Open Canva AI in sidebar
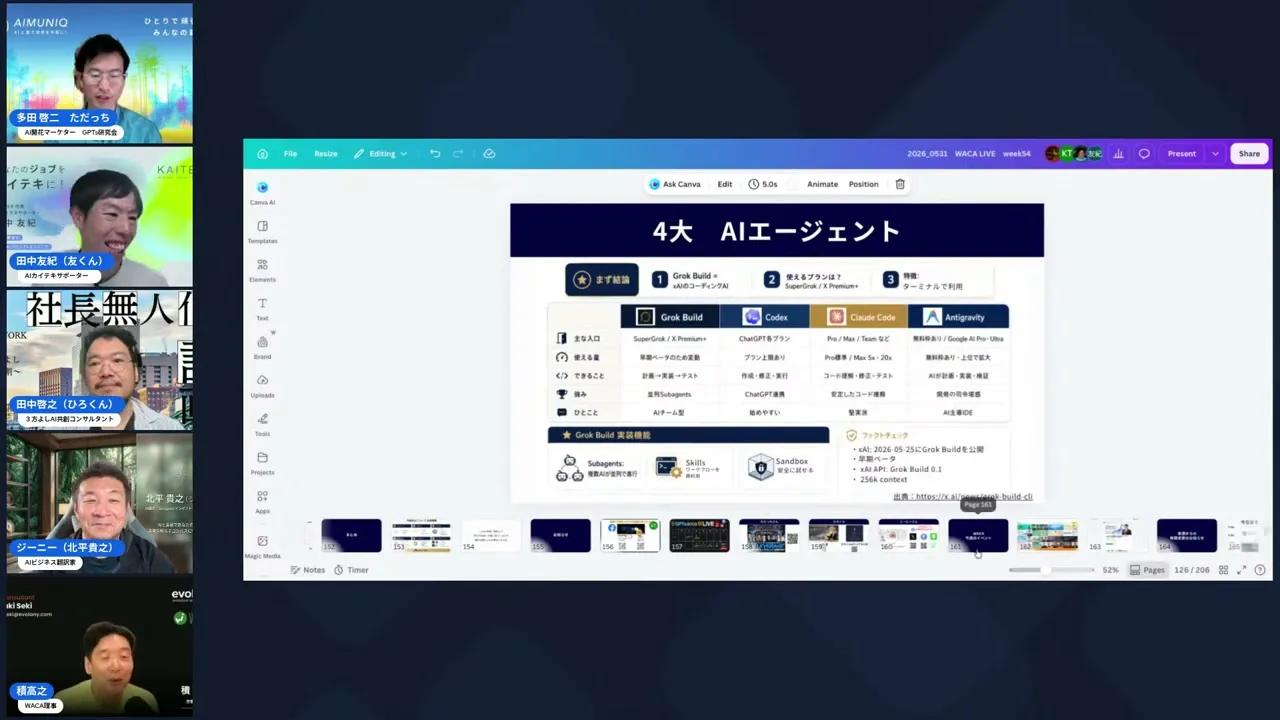 (x=263, y=193)
